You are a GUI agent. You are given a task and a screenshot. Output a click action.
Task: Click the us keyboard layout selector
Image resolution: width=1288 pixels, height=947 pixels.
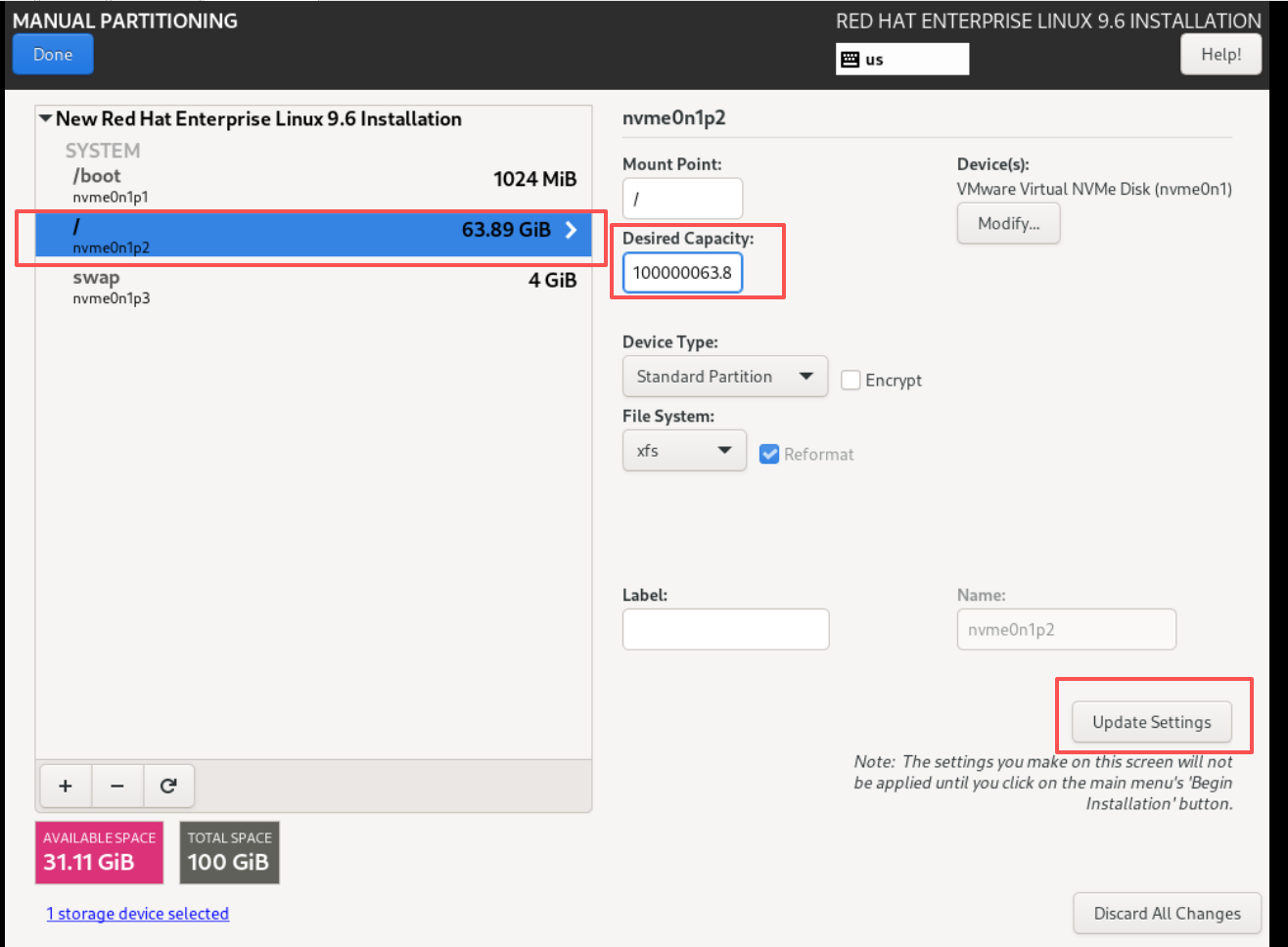[902, 59]
